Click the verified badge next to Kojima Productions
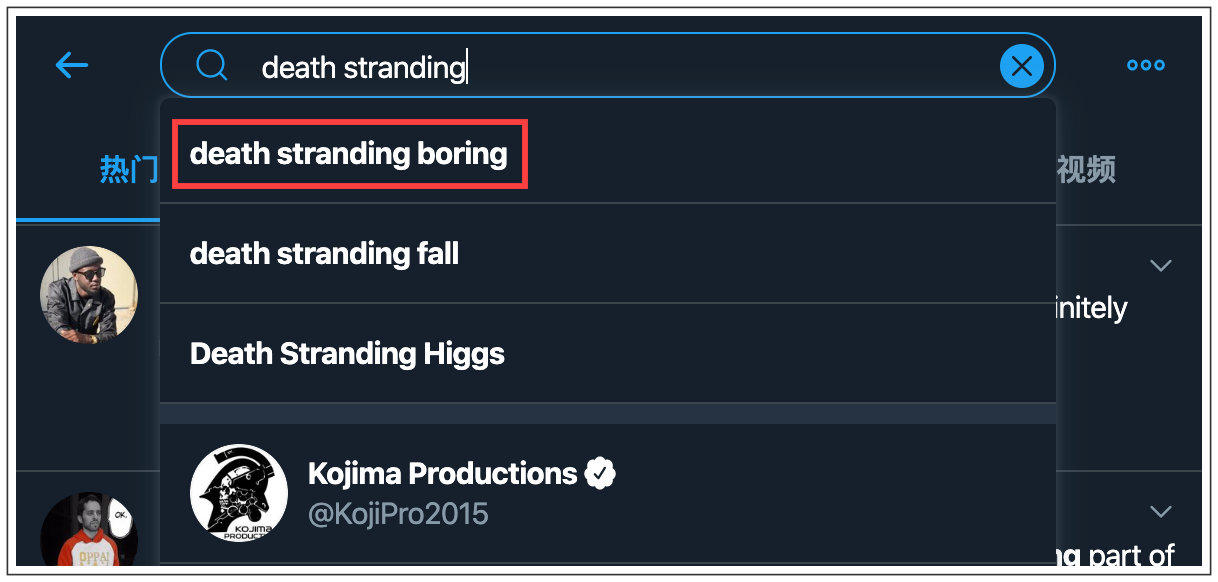Image resolution: width=1218 pixels, height=582 pixels. 600,473
